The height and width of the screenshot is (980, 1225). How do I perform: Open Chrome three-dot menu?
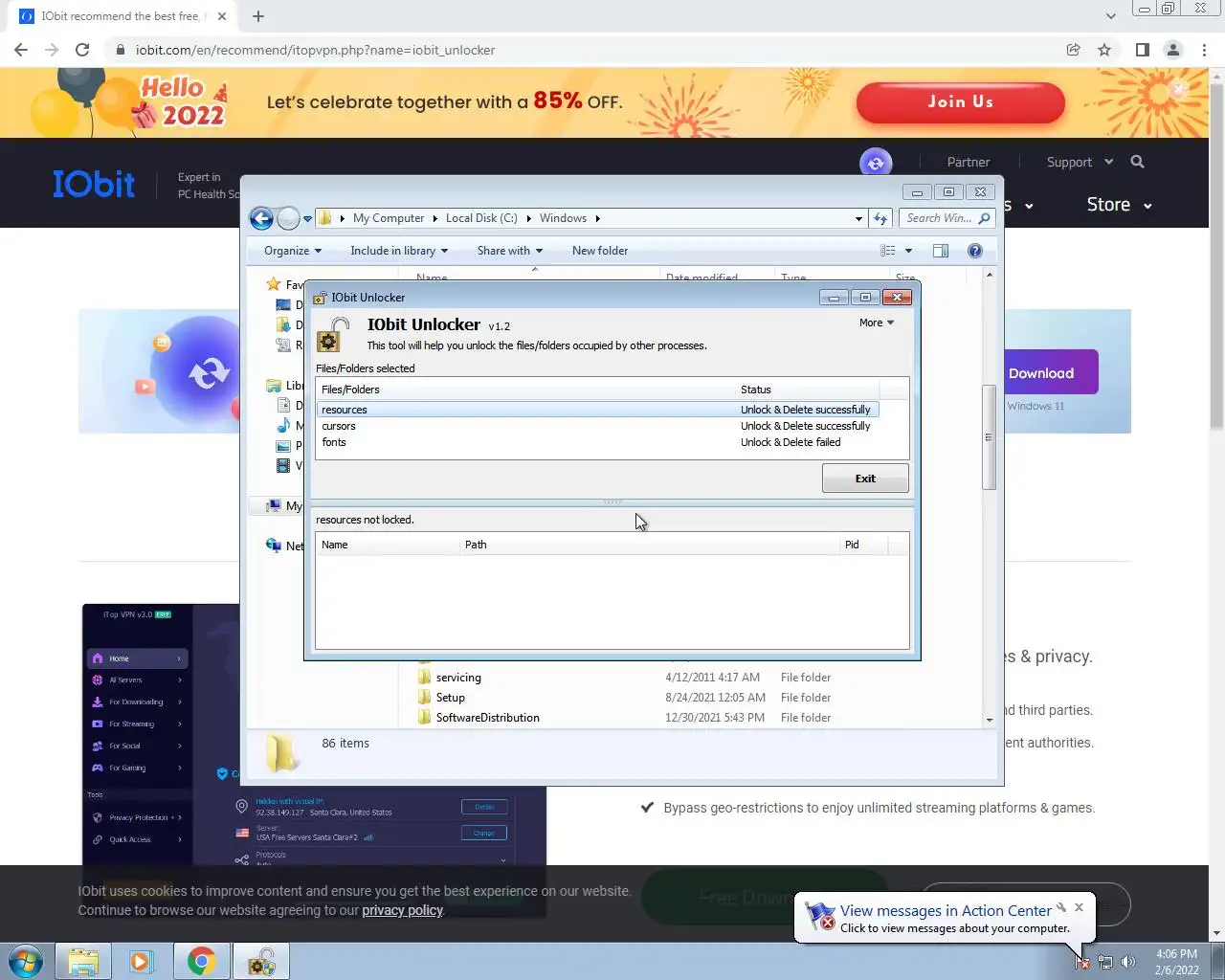(x=1204, y=50)
